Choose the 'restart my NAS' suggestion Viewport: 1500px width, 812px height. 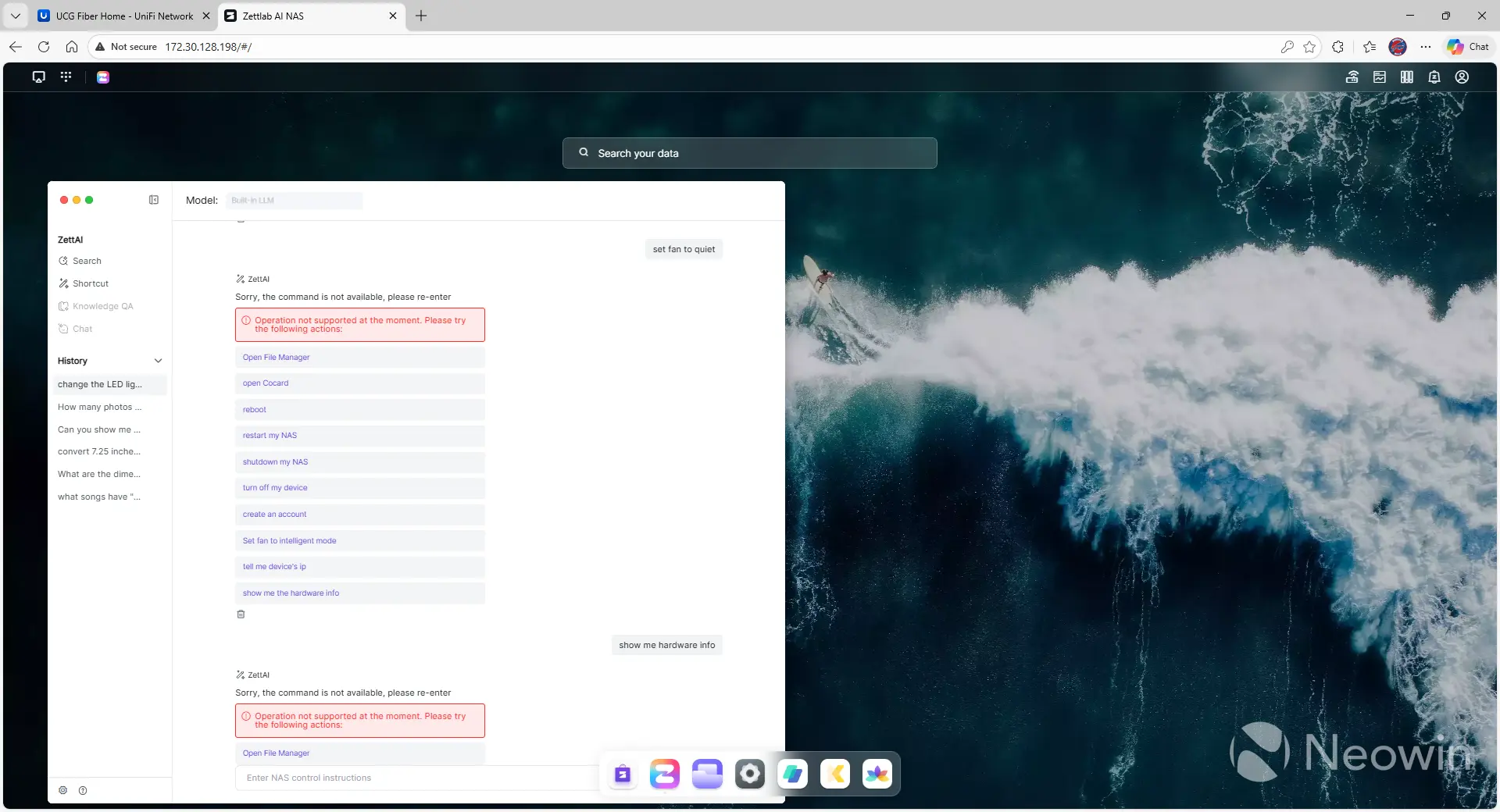pyautogui.click(x=360, y=436)
